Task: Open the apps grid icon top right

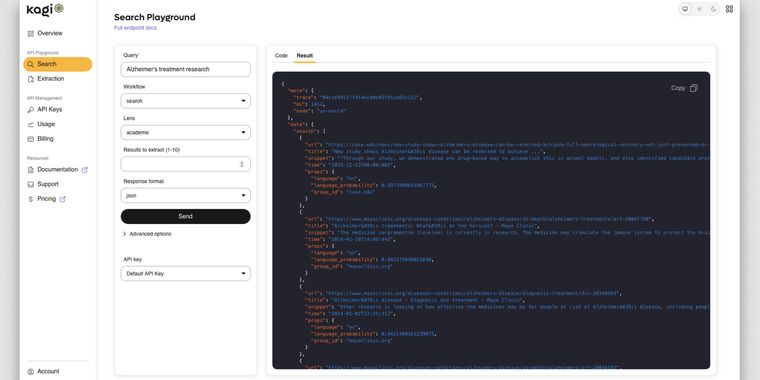Action: [x=729, y=9]
